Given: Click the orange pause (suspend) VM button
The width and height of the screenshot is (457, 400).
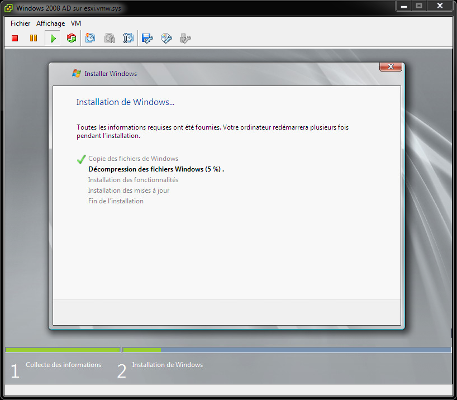Looking at the screenshot, I should 33,38.
